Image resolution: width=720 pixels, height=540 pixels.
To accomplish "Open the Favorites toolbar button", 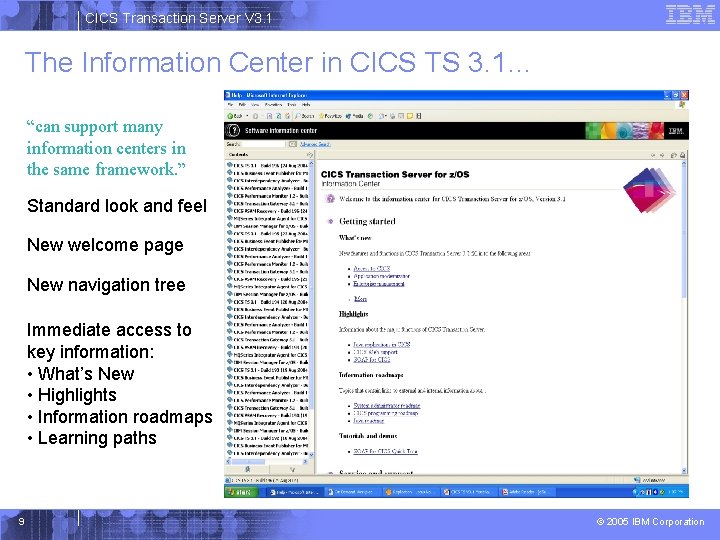I will point(331,116).
